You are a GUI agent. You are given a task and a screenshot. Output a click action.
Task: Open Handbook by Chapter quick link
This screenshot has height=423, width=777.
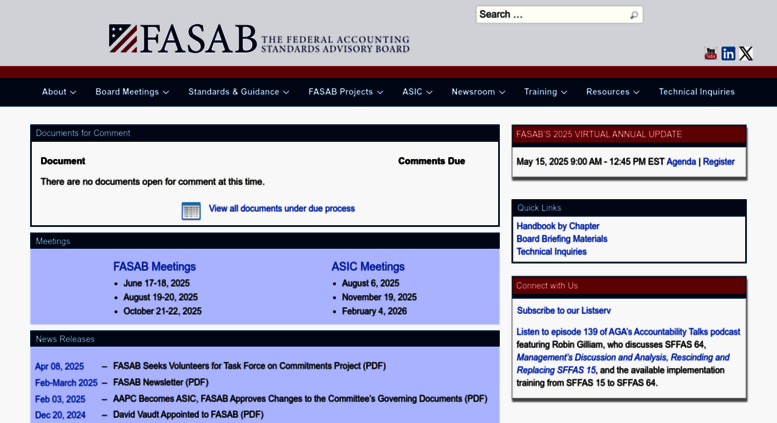(558, 226)
